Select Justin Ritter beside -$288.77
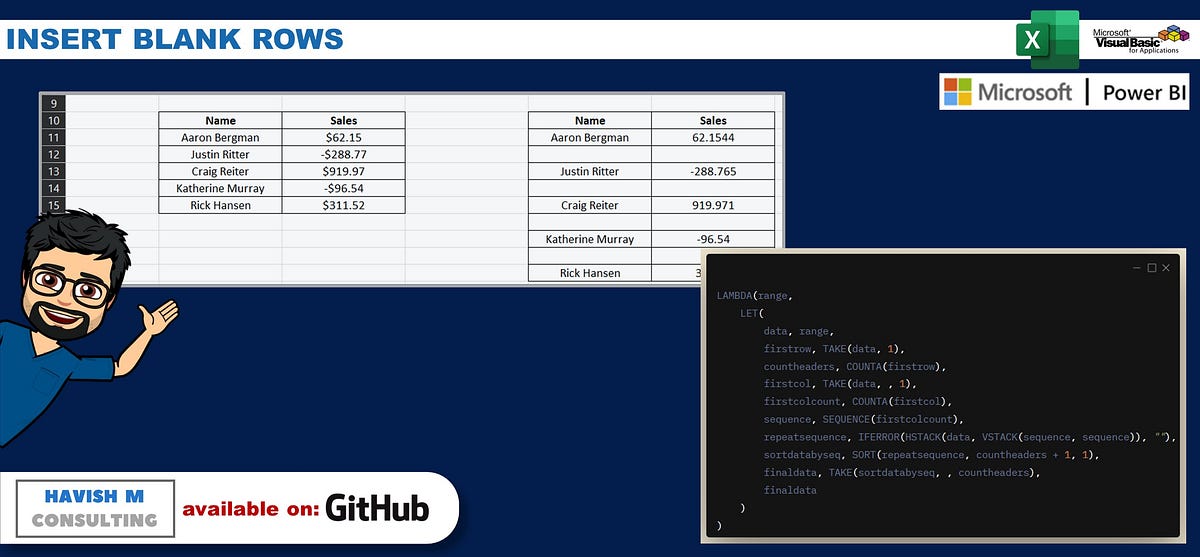 pos(220,154)
